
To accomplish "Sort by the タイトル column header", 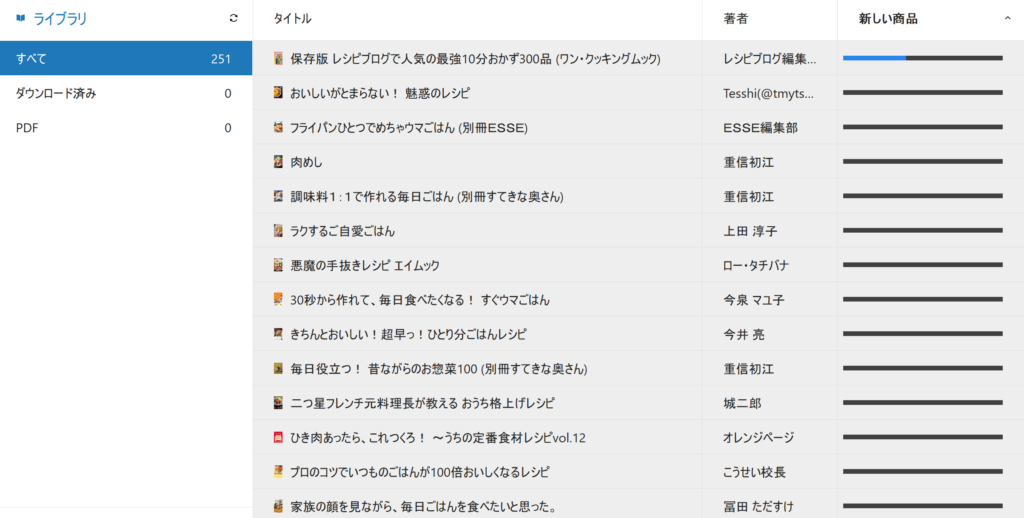I will (292, 19).
